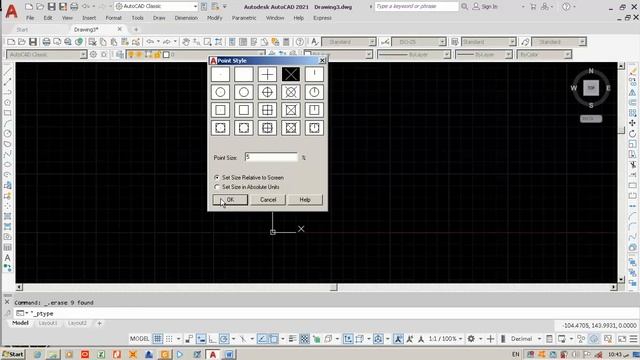
Task: Click the ViewCube TOP face
Action: click(591, 88)
